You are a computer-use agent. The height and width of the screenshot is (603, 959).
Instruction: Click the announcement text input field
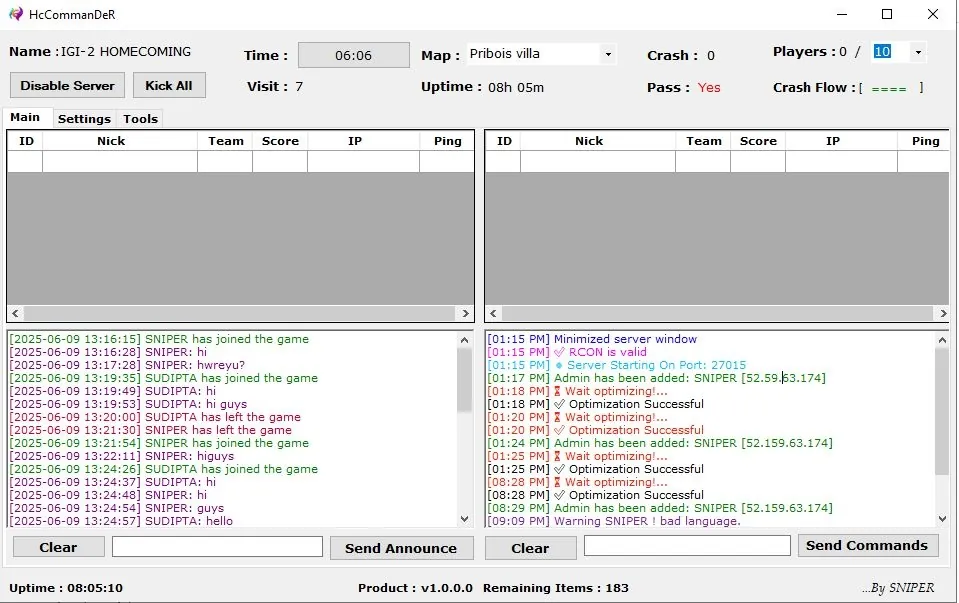coord(216,546)
